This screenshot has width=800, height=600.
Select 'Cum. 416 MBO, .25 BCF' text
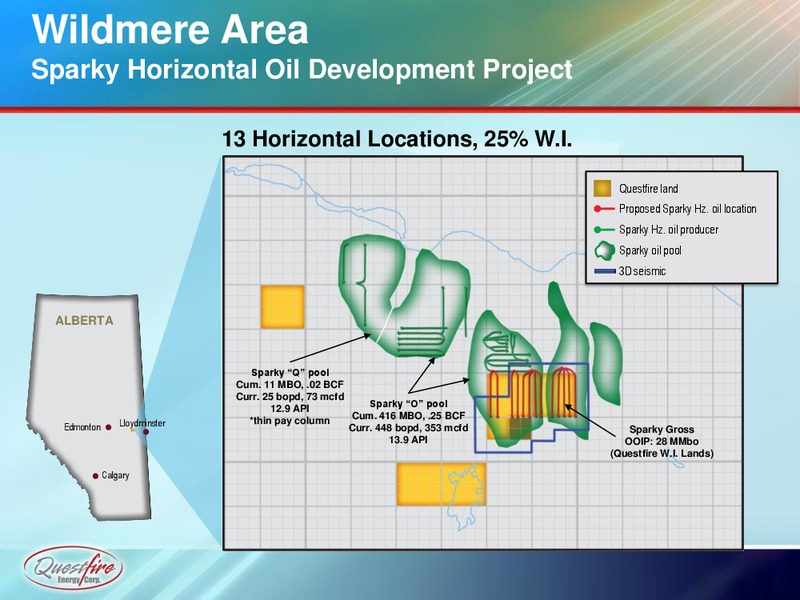click(408, 416)
